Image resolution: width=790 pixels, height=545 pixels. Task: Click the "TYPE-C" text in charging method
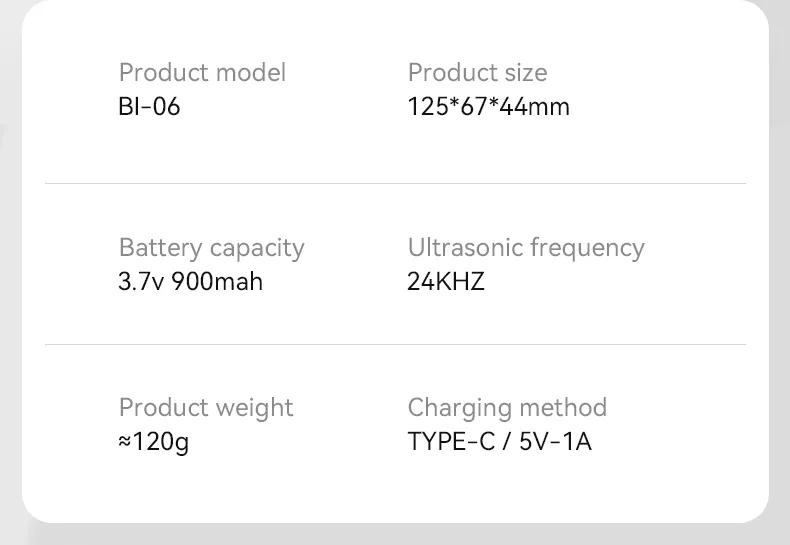click(x=451, y=441)
